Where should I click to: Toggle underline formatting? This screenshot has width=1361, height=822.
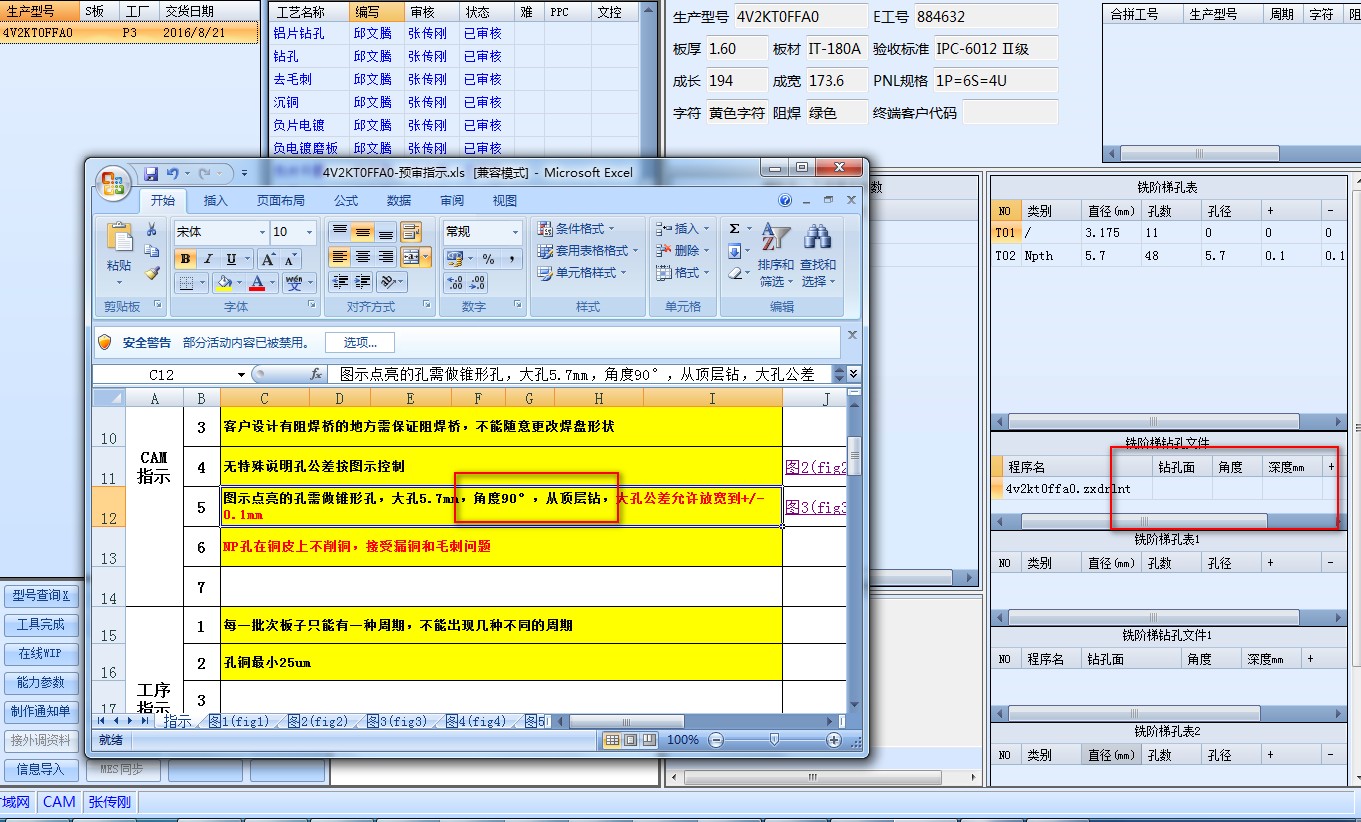coord(231,259)
